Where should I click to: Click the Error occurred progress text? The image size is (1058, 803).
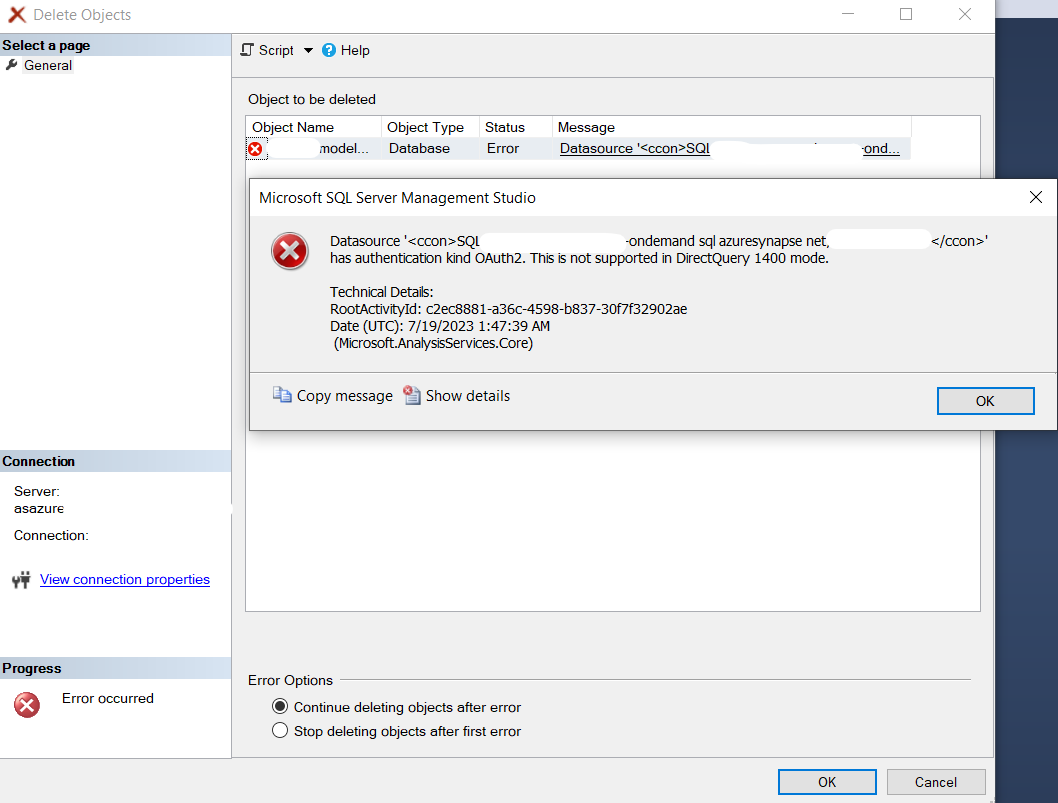pos(108,698)
